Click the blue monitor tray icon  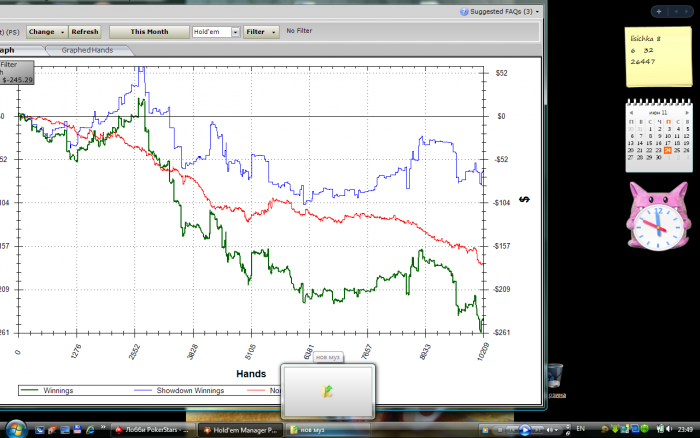click(634, 429)
